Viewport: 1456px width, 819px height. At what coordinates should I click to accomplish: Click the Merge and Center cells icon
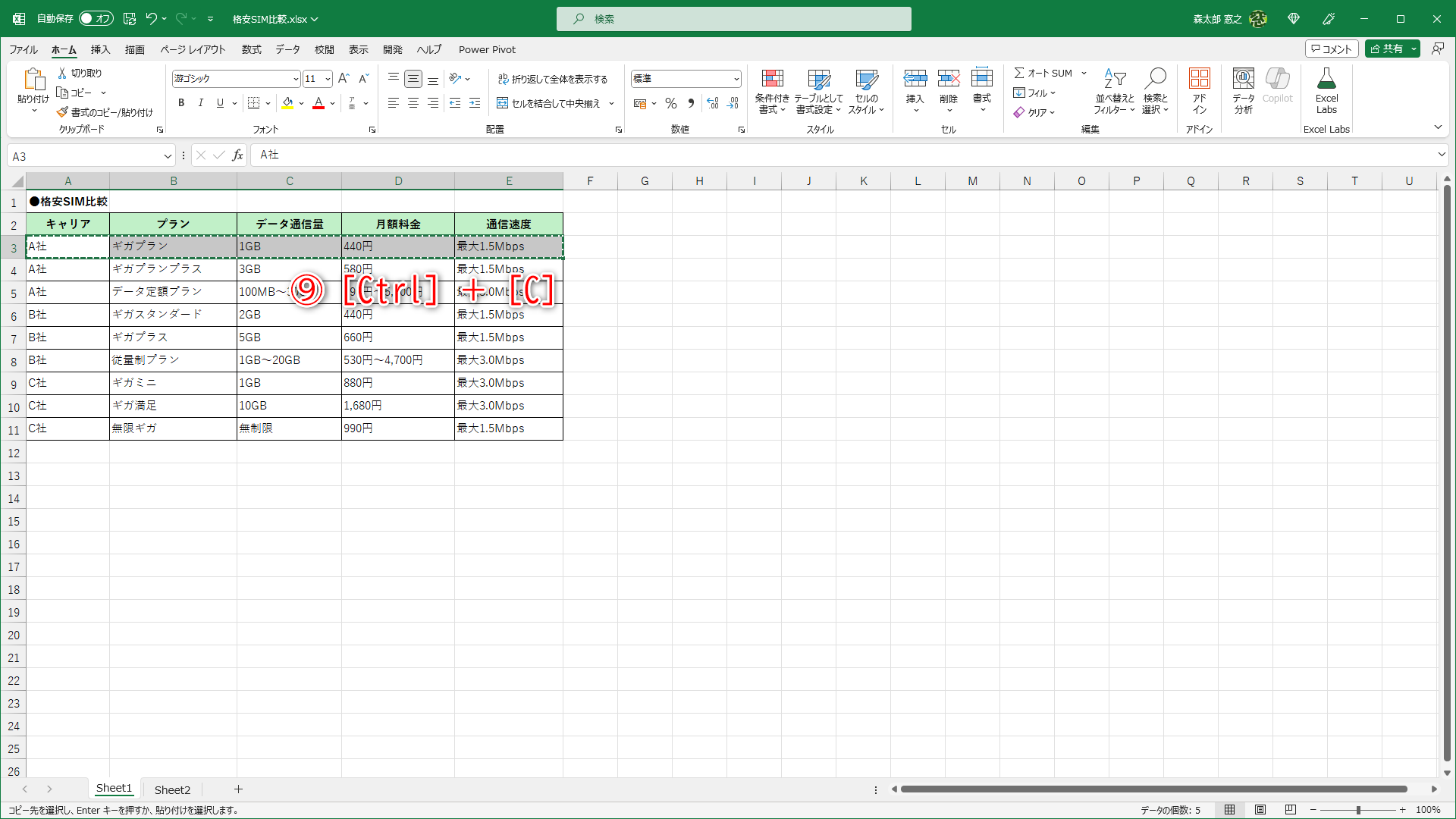(x=502, y=103)
